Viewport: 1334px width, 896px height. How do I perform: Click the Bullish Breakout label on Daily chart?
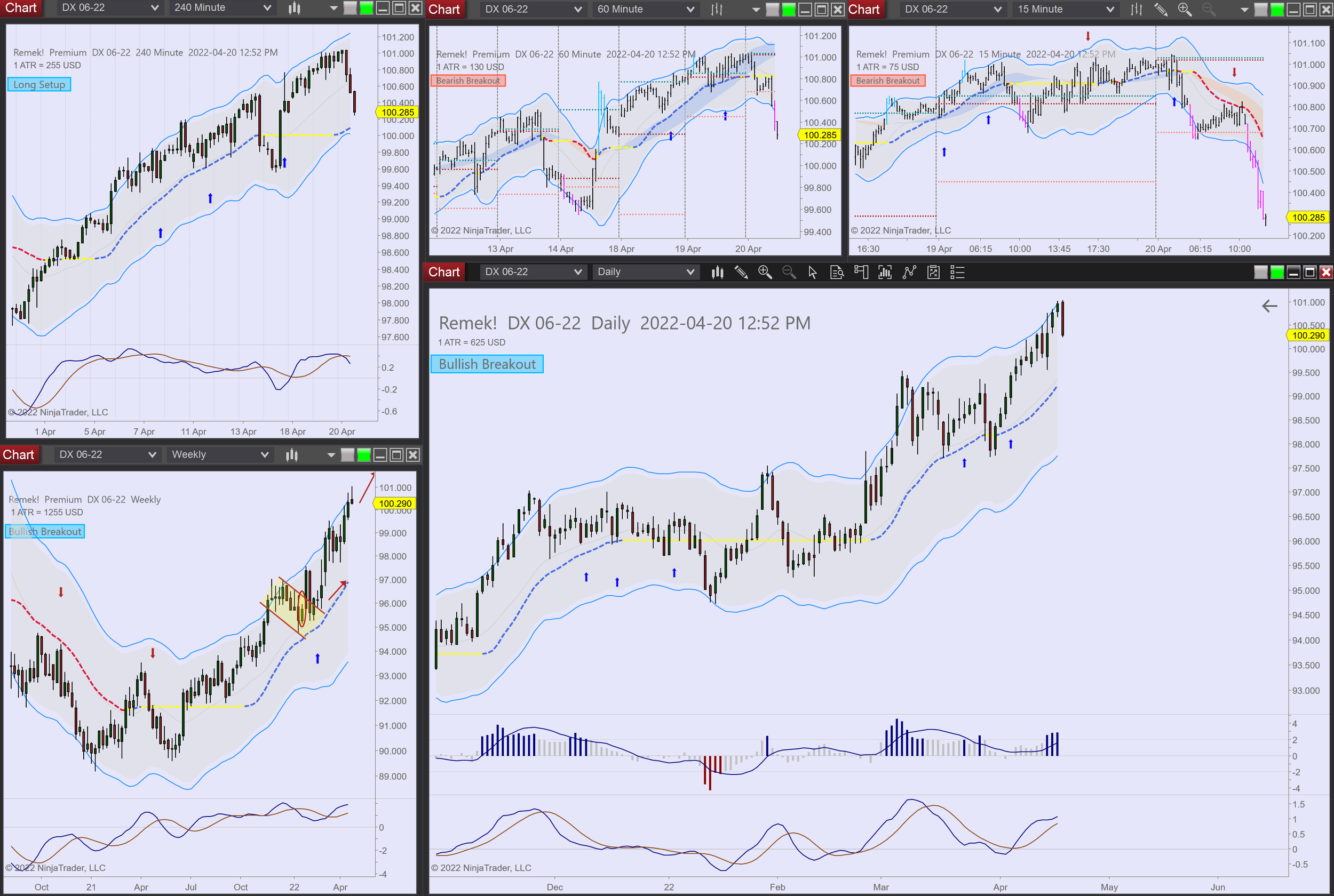point(487,364)
